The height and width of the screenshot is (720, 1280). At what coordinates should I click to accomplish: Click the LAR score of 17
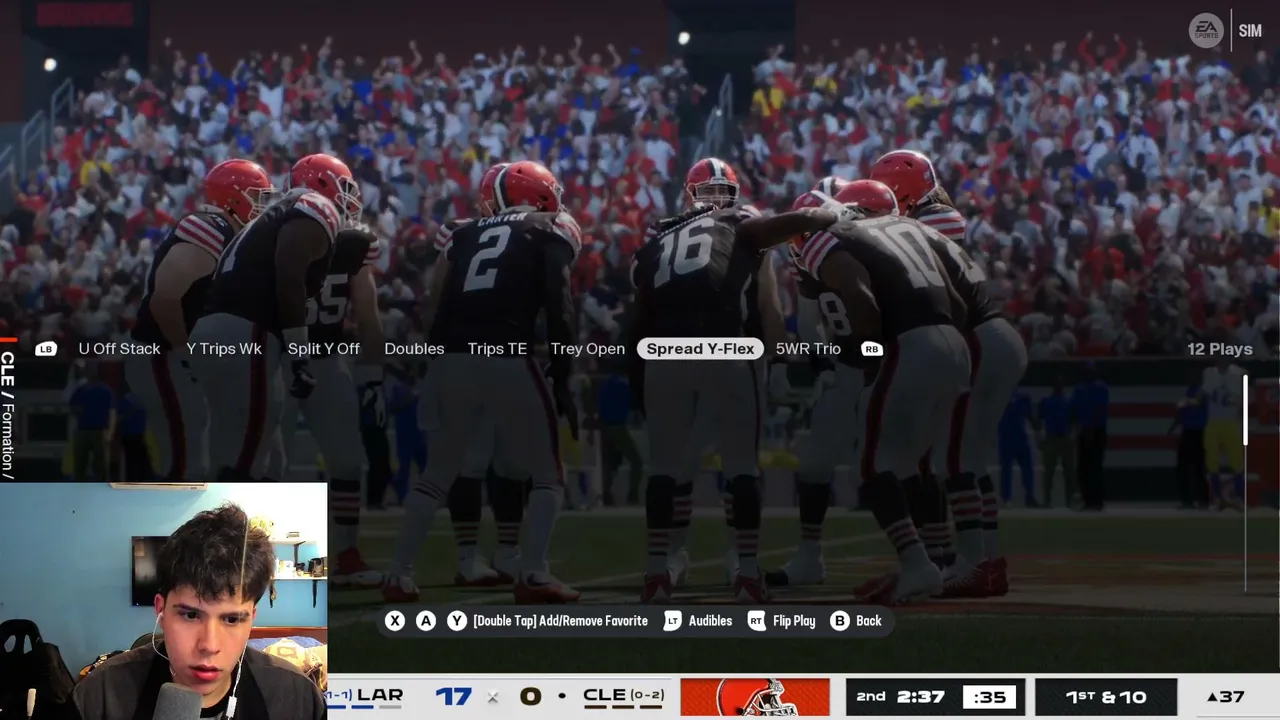pyautogui.click(x=453, y=696)
